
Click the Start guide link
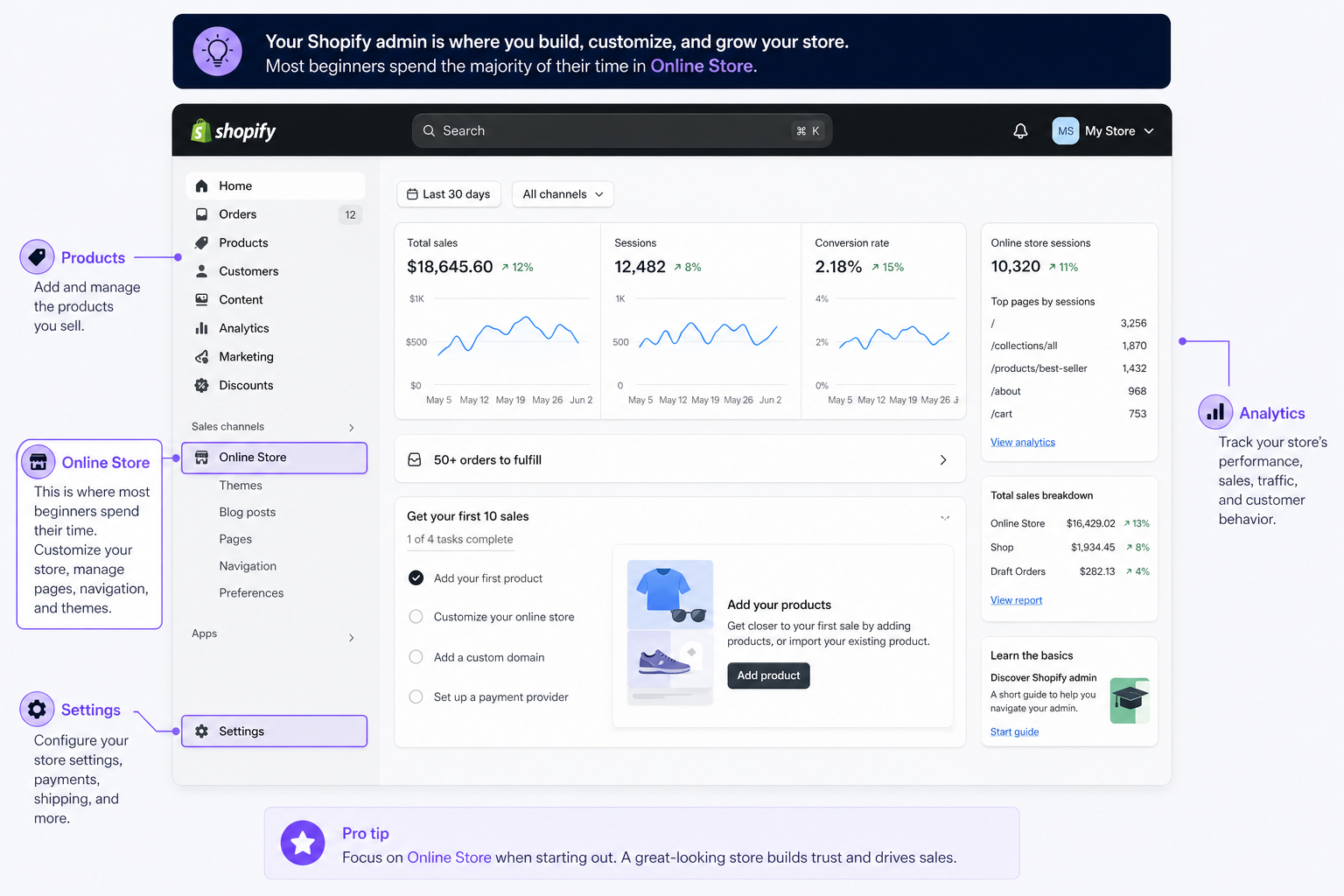tap(1015, 732)
